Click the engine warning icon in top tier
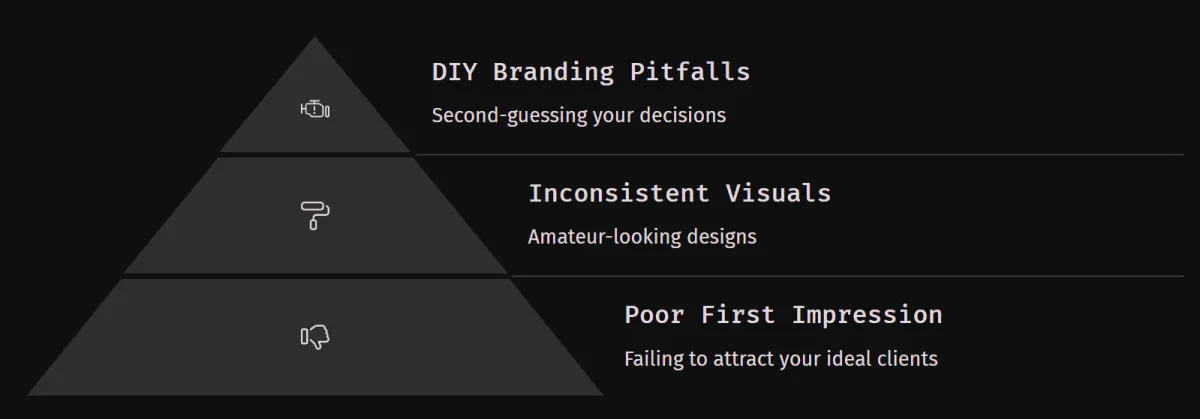1200x419 pixels. pos(315,109)
